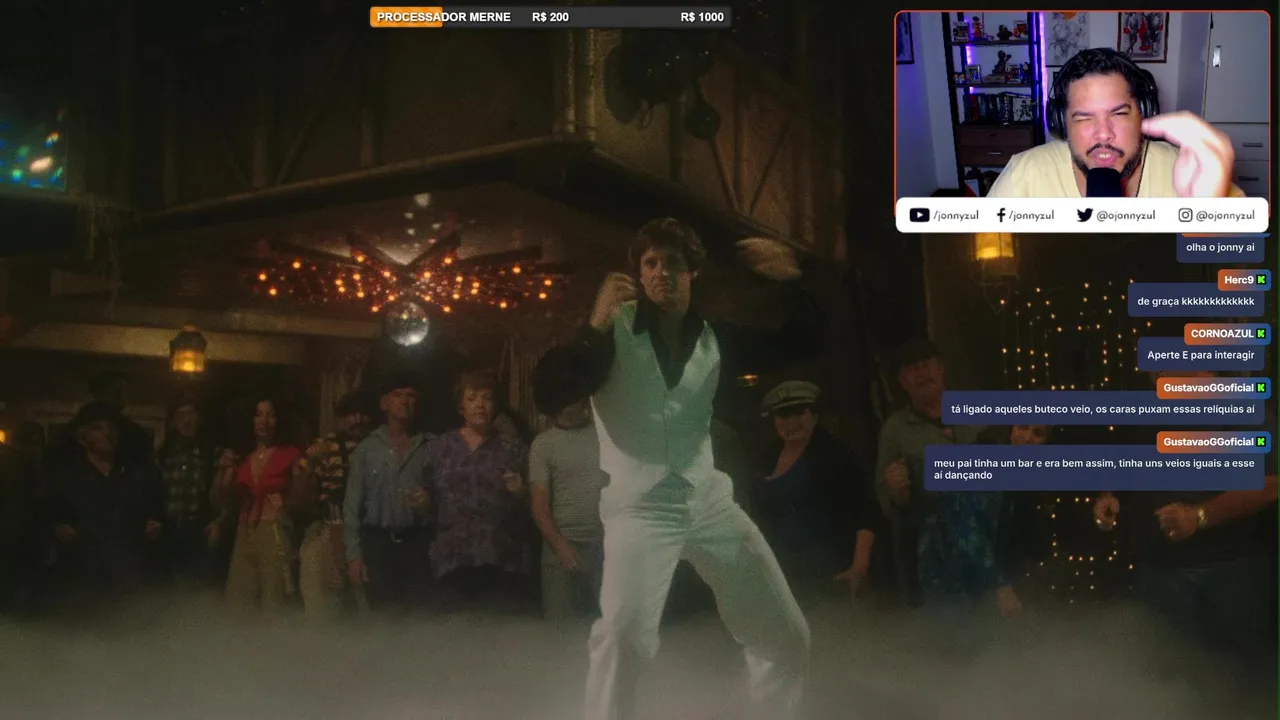The width and height of the screenshot is (1280, 720).
Task: Click the 'R$ 1000' goal amount
Action: [702, 17]
